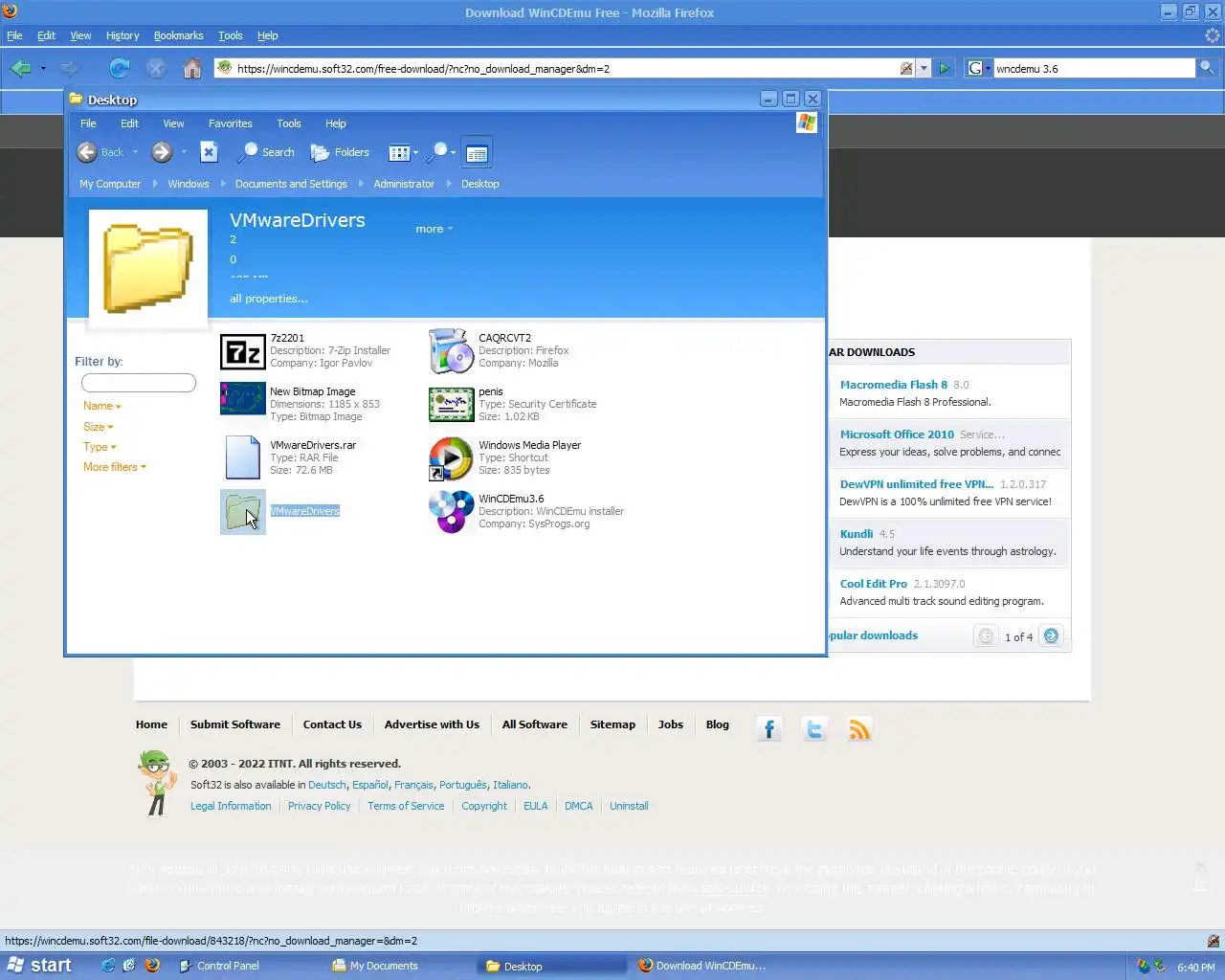Expand the Name filter dropdown
This screenshot has width=1225, height=980.
[x=102, y=406]
